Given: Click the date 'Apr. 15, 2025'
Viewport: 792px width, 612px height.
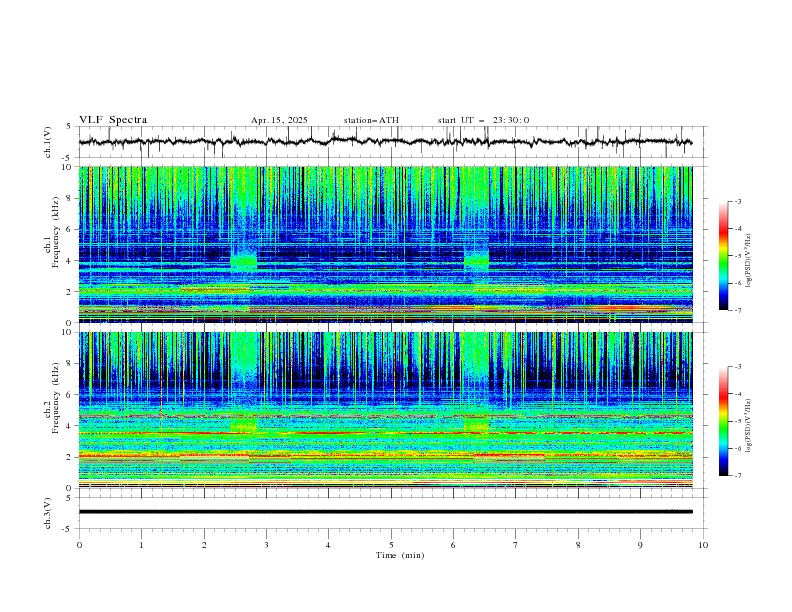Looking at the screenshot, I should pos(279,120).
